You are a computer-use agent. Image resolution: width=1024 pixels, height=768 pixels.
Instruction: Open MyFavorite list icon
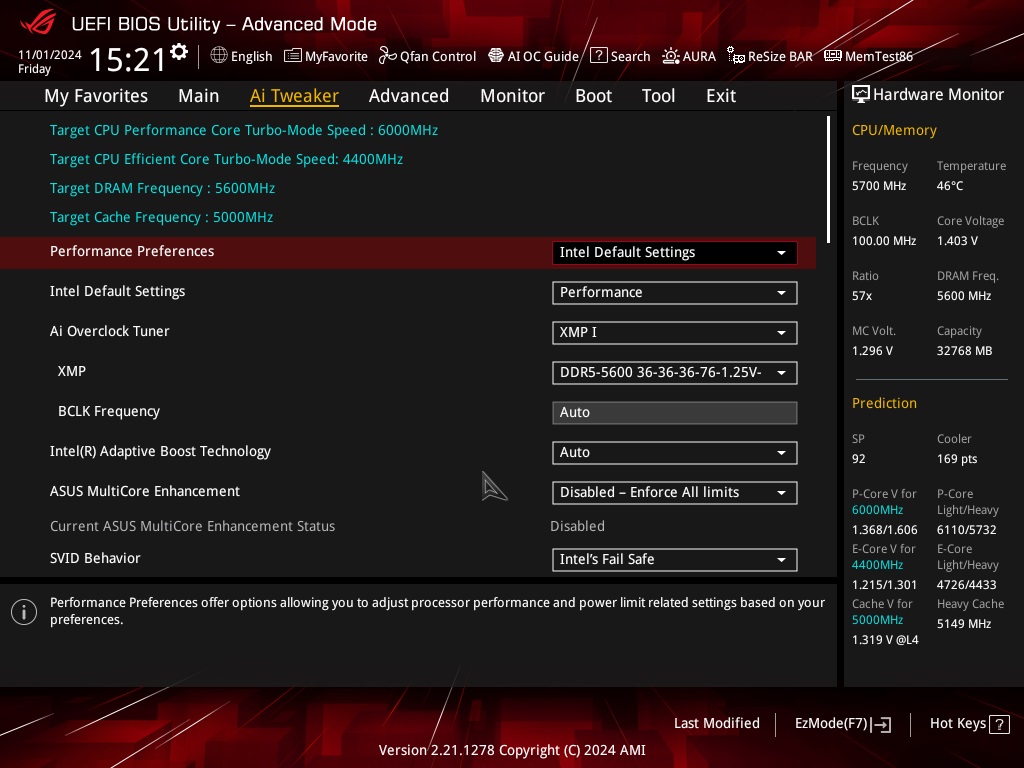(x=293, y=56)
